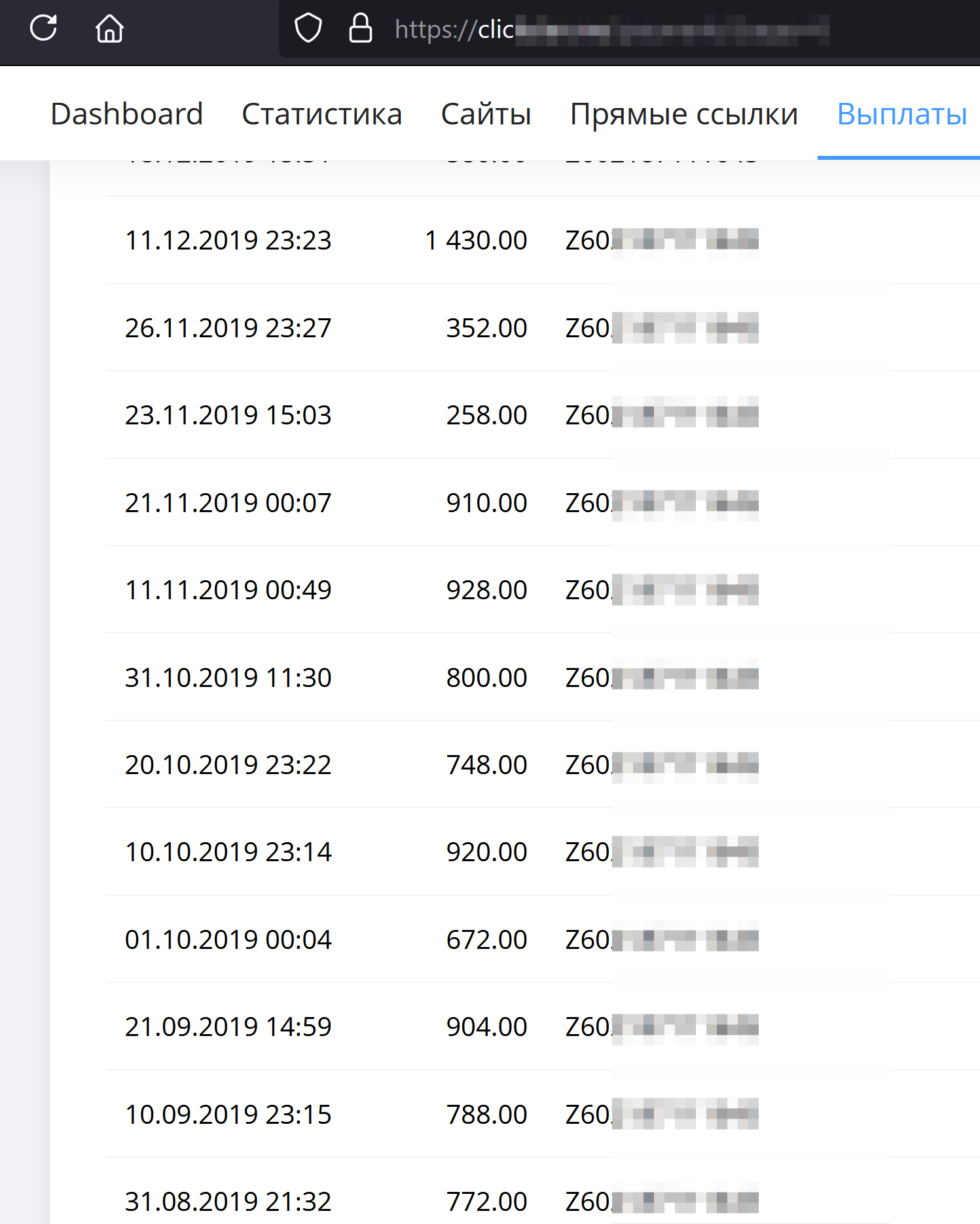Select the 31.10.2019 11:30 payout date
This screenshot has height=1224, width=980.
click(x=228, y=678)
